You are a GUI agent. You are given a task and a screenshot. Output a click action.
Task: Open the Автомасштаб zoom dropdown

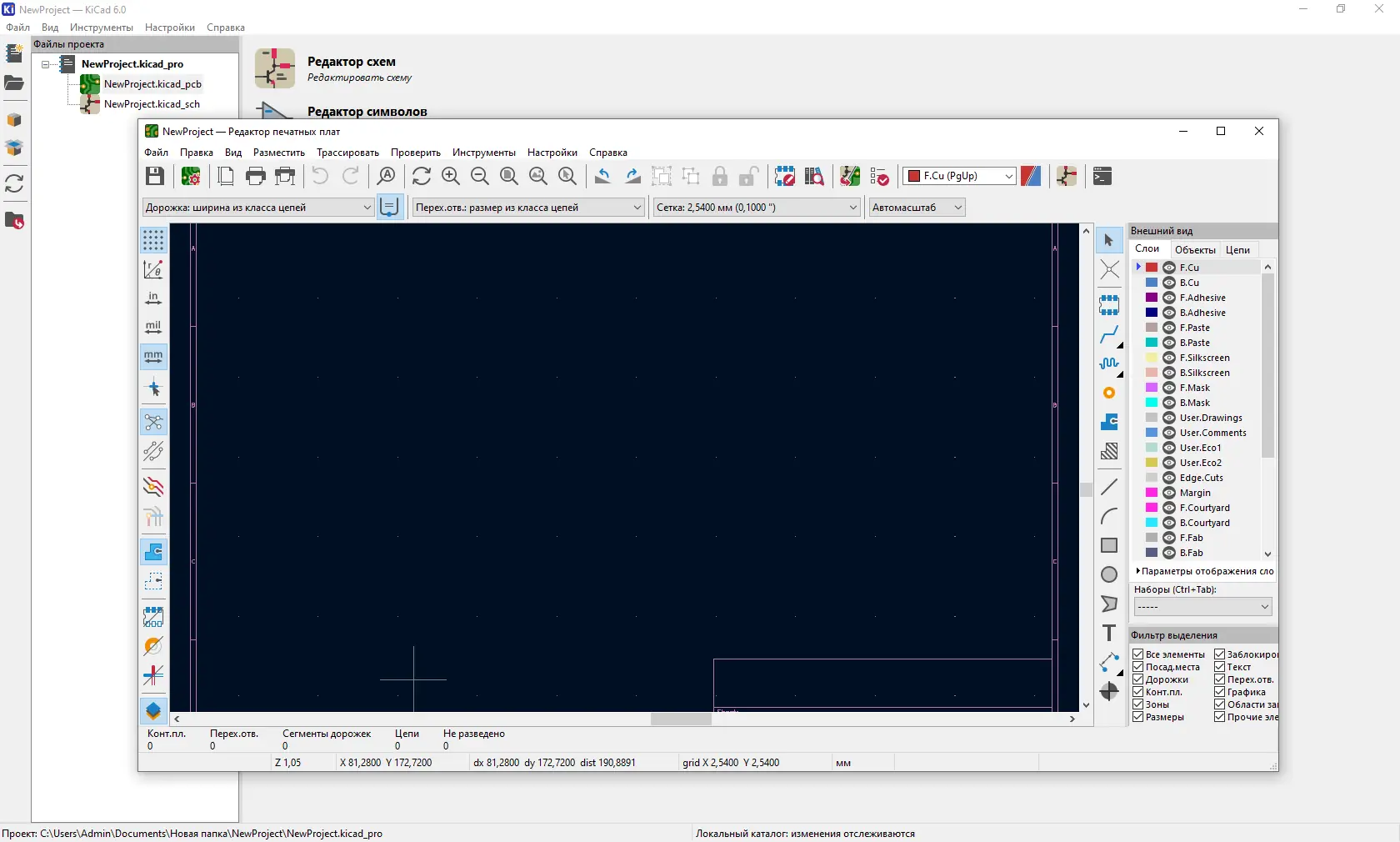coord(917,208)
